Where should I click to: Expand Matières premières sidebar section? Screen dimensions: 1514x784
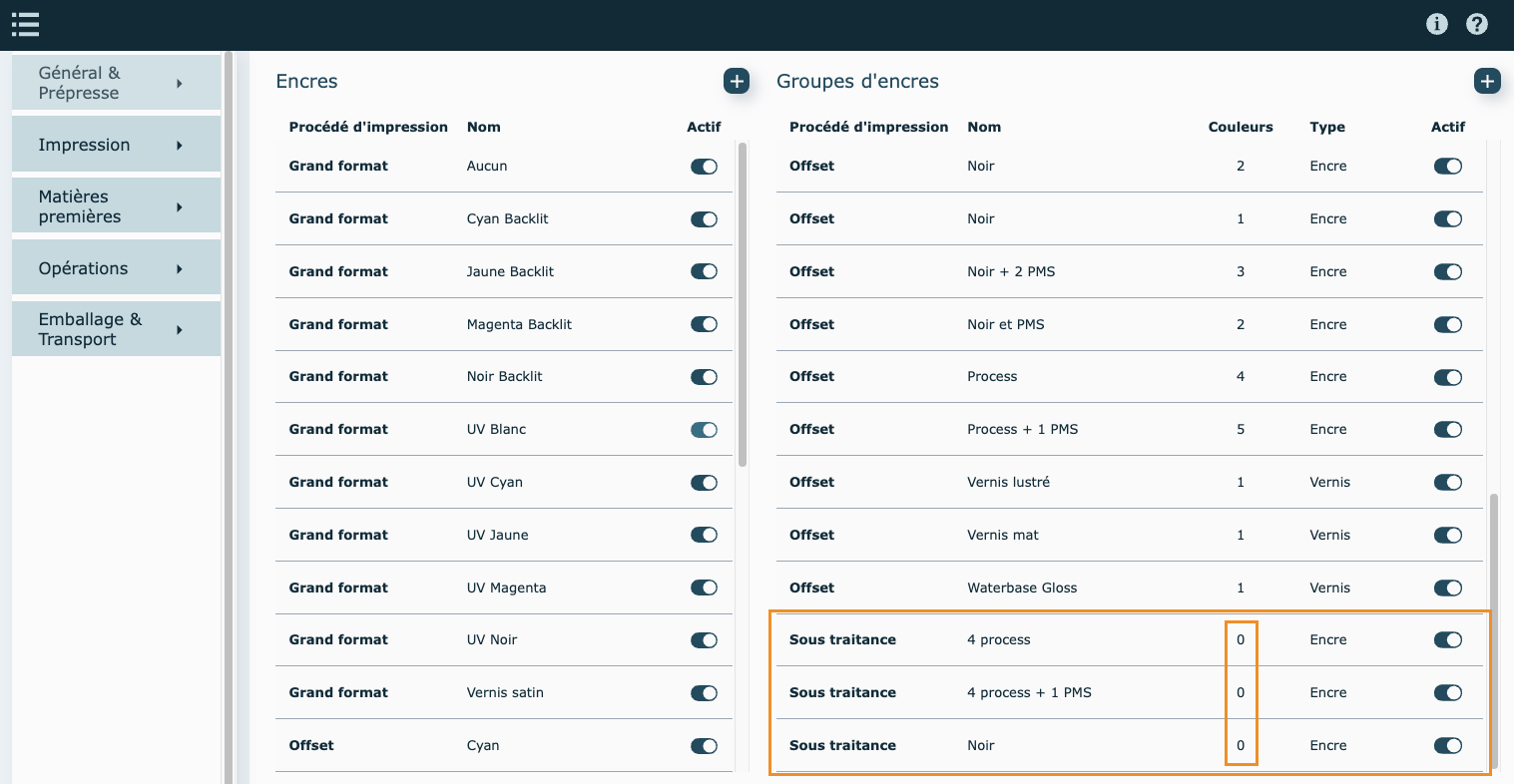point(116,206)
